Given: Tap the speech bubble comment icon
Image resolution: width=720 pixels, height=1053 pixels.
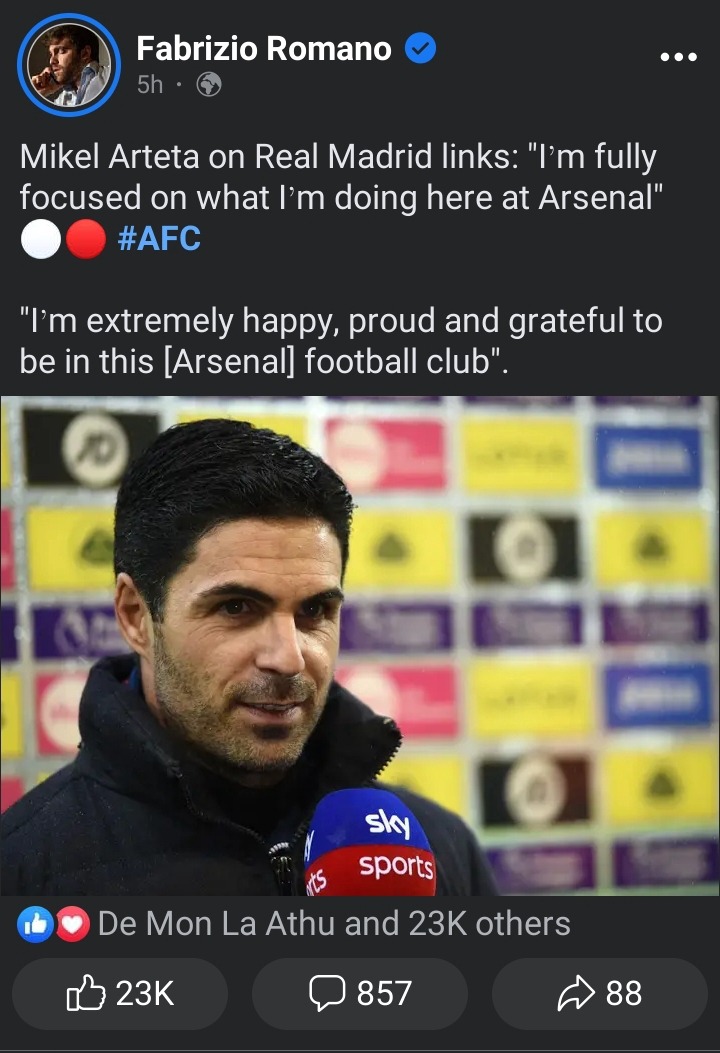Looking at the screenshot, I should coord(327,993).
